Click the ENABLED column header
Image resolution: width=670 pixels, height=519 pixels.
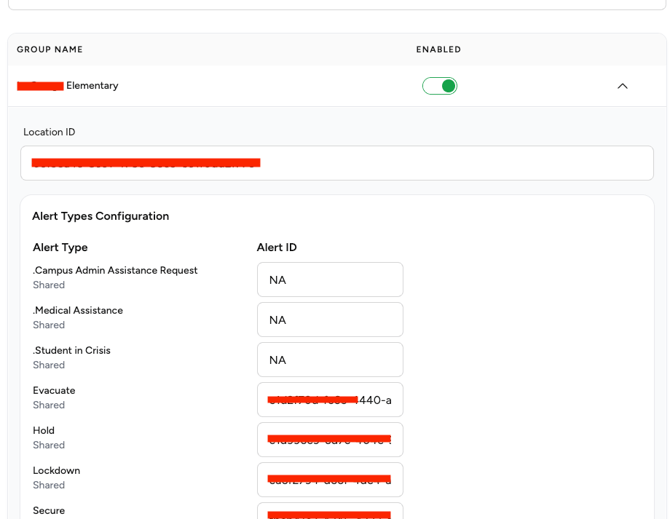(438, 49)
